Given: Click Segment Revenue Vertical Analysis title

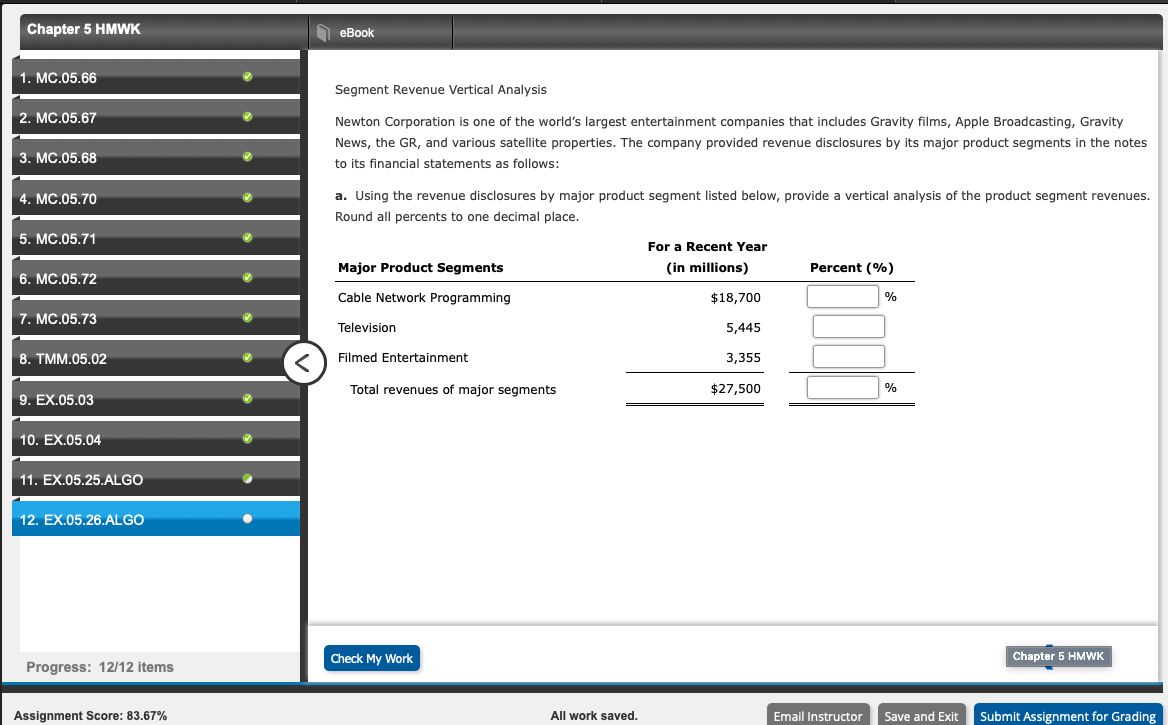Looking at the screenshot, I should point(441,89).
